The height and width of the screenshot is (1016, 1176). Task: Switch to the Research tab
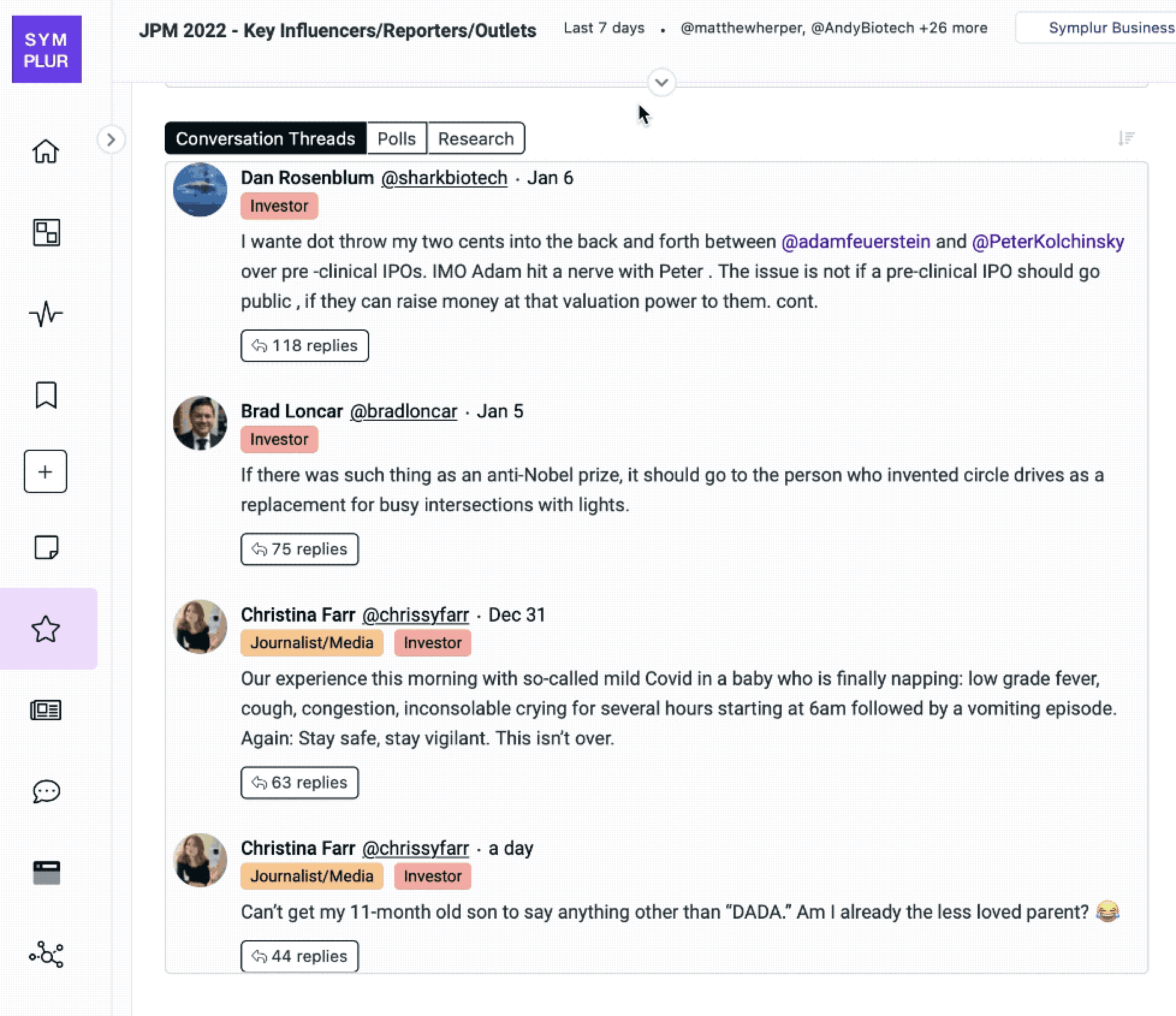pos(476,138)
